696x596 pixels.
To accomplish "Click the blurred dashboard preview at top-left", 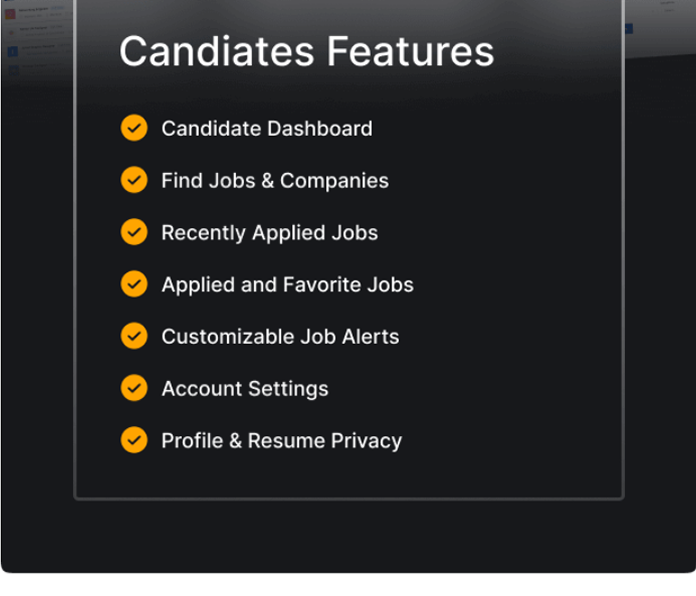I will (x=35, y=40).
